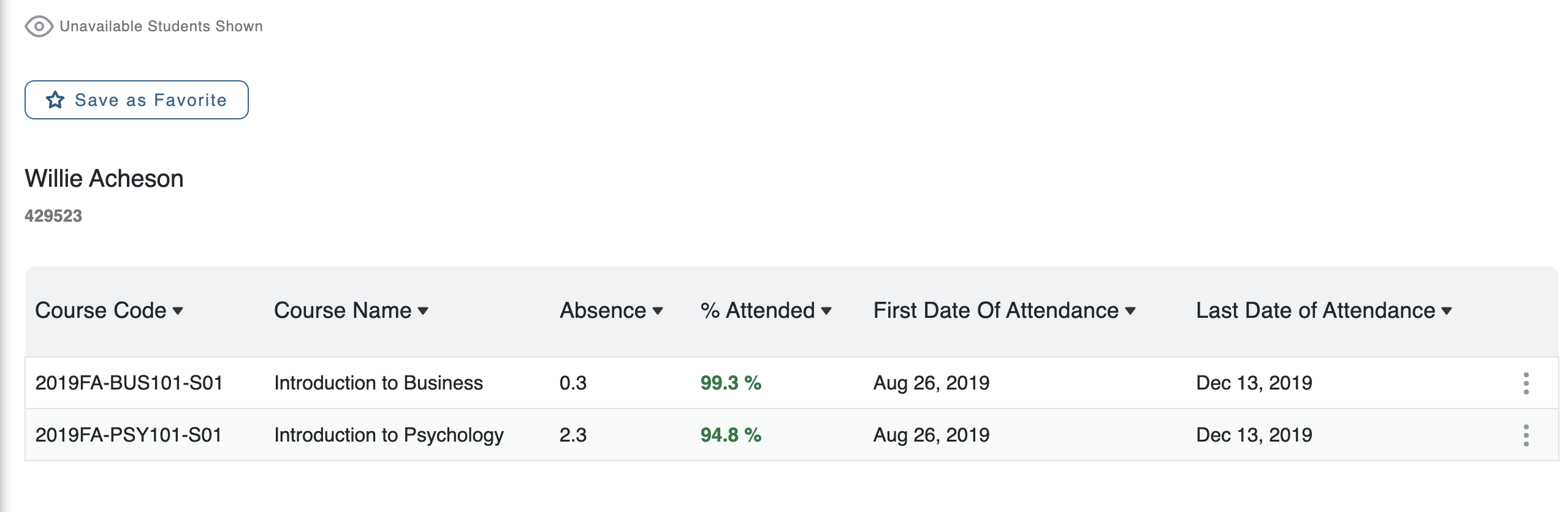Click the 94.8 % attended value
Viewport: 1568px width, 512px height.
pos(731,435)
